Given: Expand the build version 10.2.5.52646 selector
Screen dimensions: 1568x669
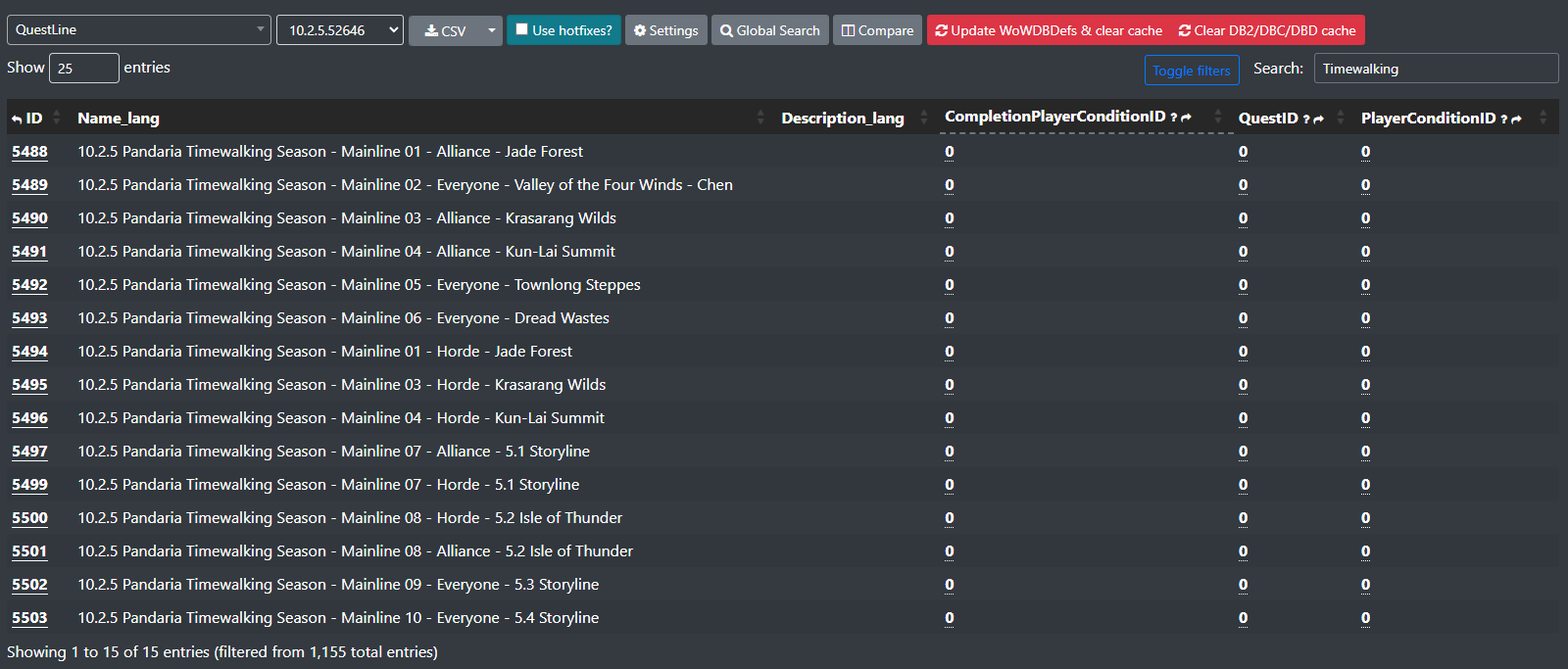Looking at the screenshot, I should pyautogui.click(x=340, y=30).
